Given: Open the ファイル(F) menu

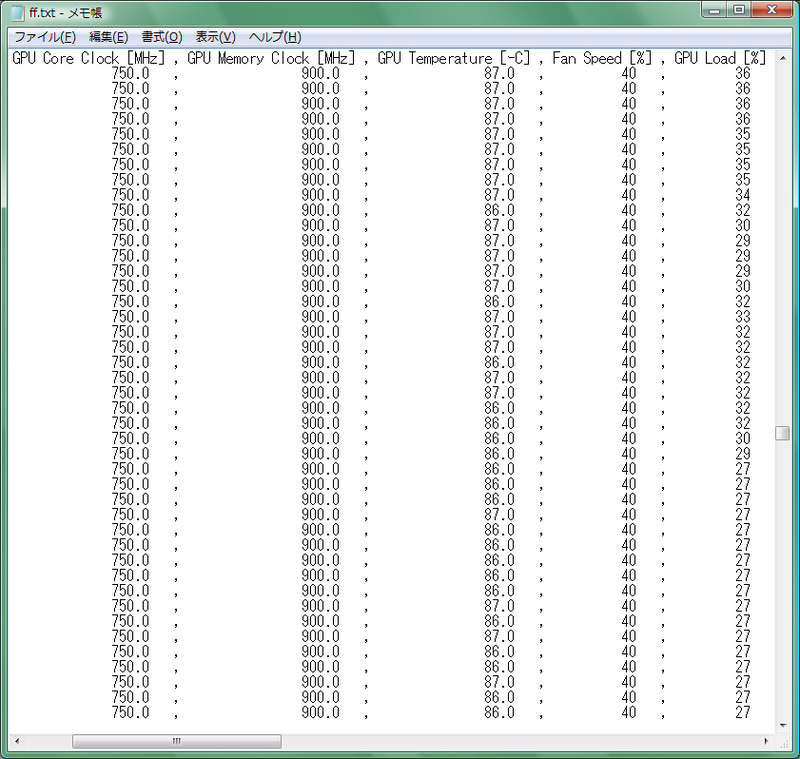Looking at the screenshot, I should (45, 37).
